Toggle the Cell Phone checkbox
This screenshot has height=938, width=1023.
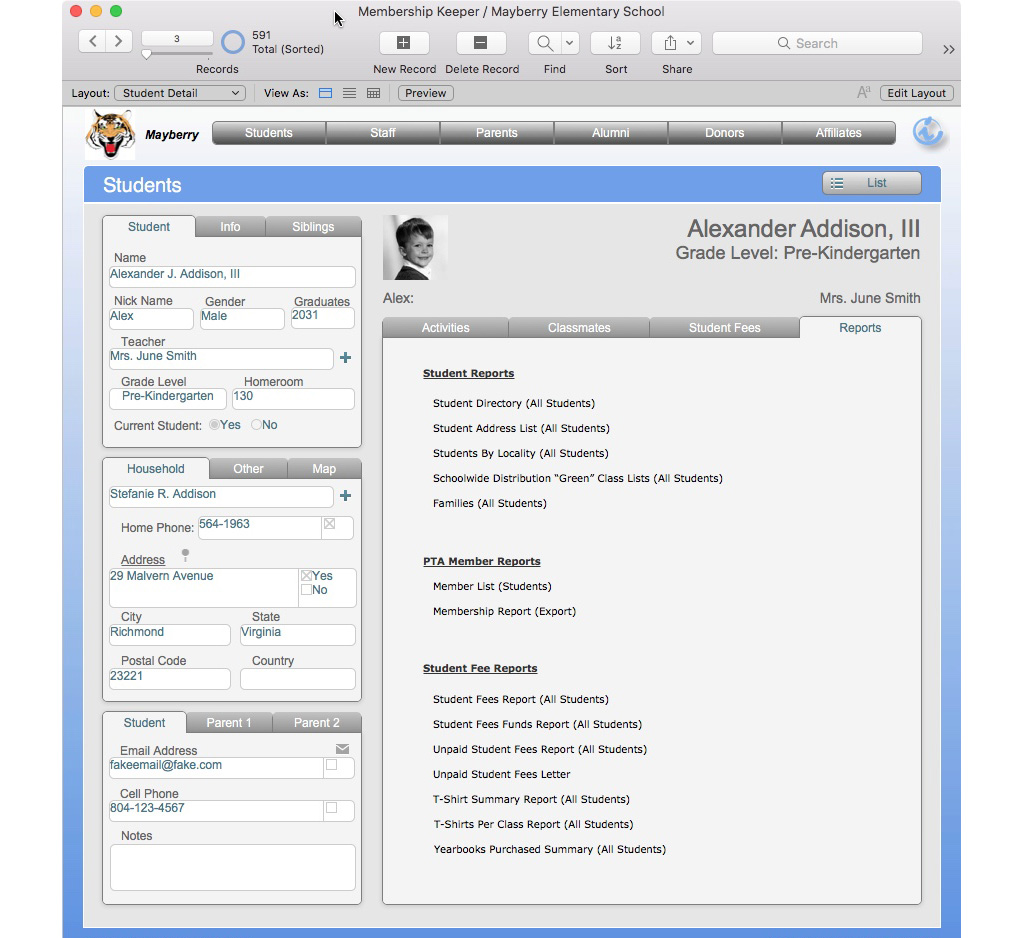click(x=331, y=808)
